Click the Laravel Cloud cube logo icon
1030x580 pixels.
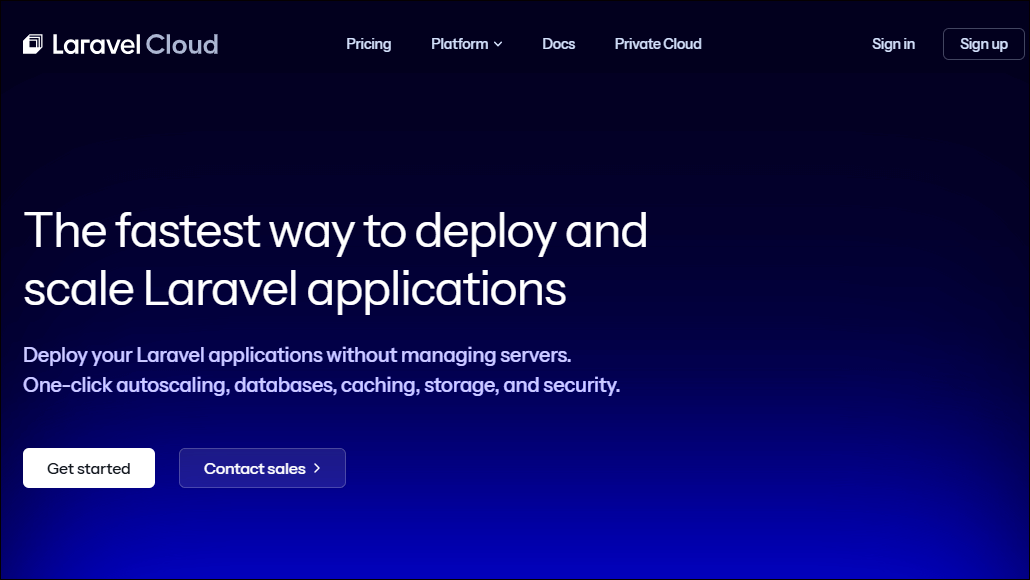click(x=33, y=44)
